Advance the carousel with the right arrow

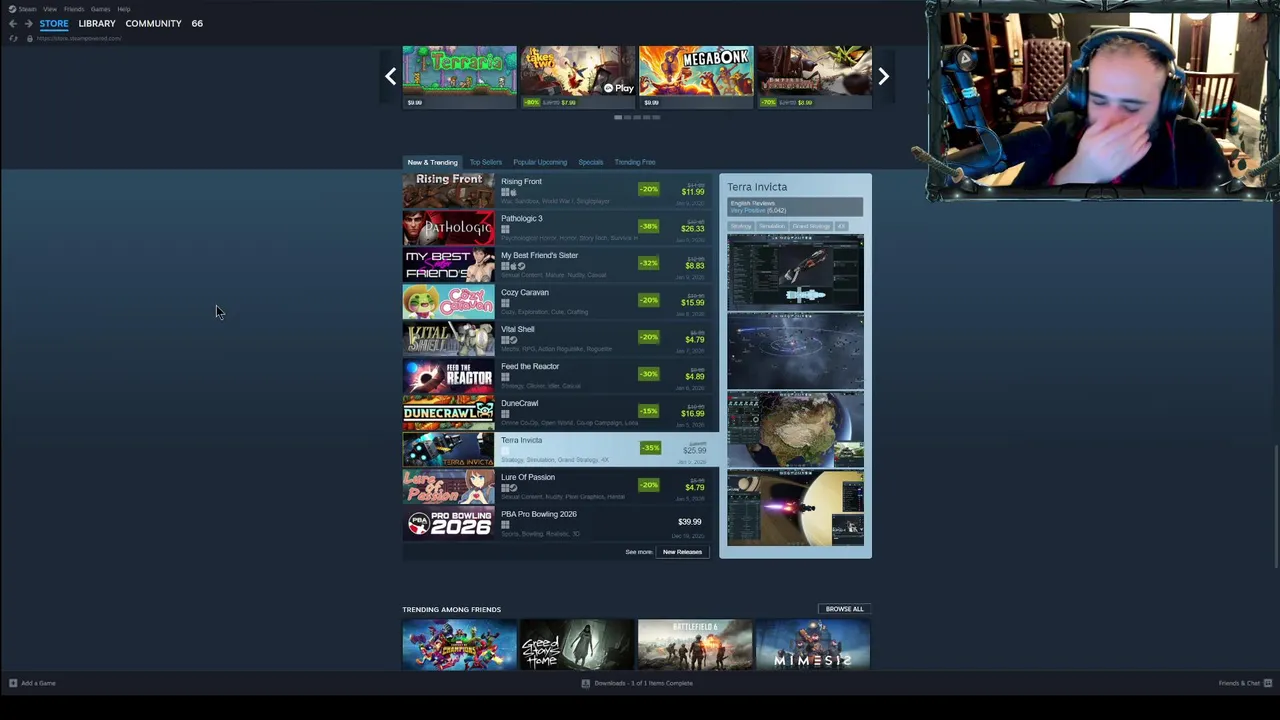click(883, 76)
